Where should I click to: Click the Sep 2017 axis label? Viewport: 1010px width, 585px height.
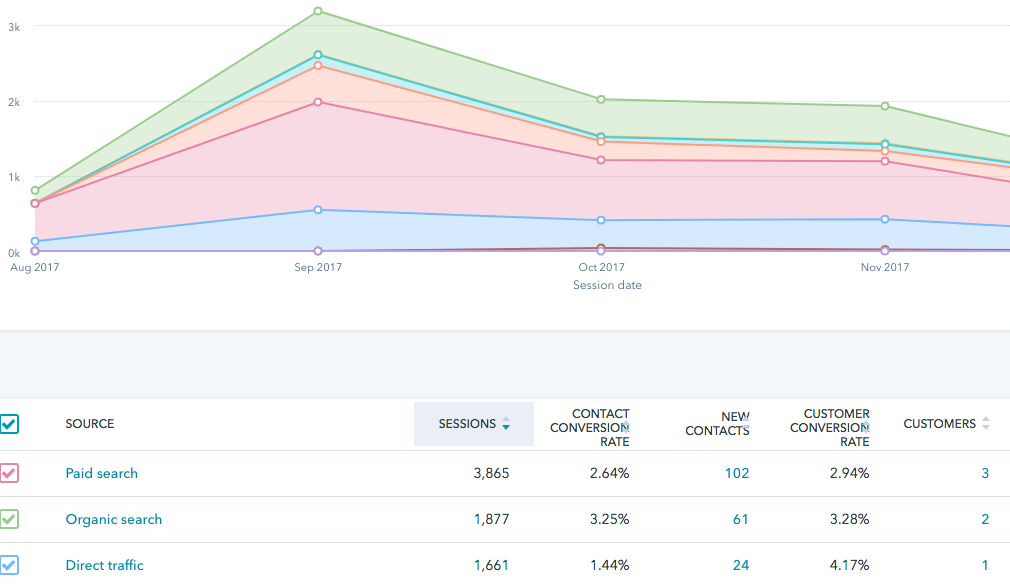(318, 267)
